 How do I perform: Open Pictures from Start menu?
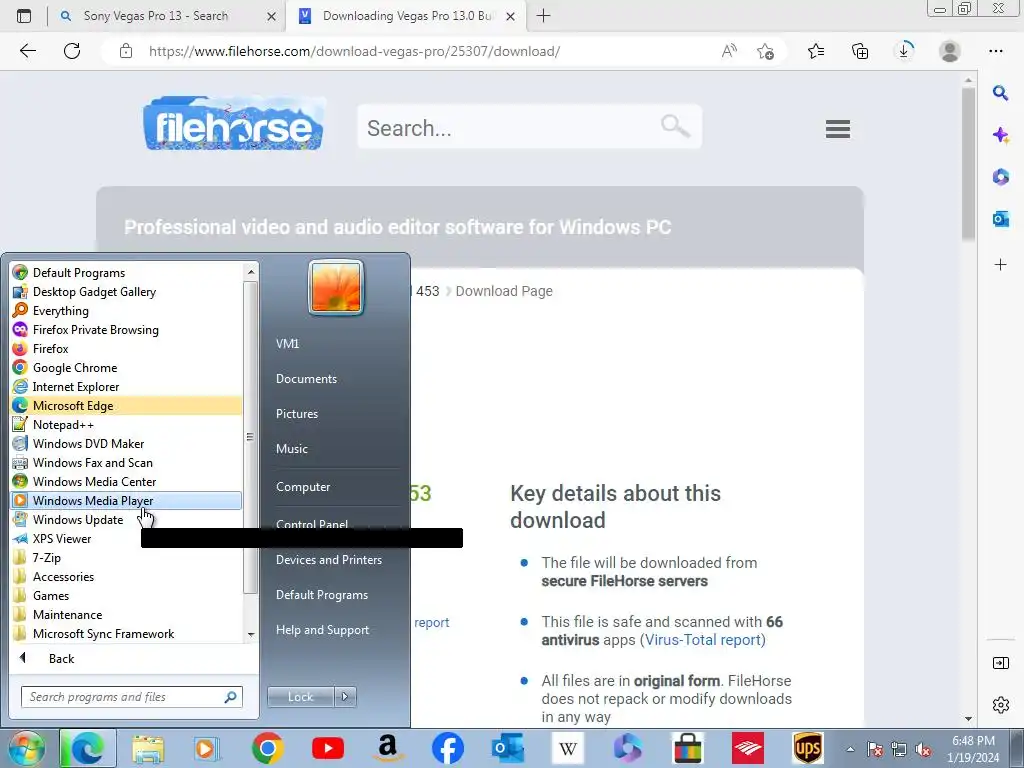tap(296, 414)
